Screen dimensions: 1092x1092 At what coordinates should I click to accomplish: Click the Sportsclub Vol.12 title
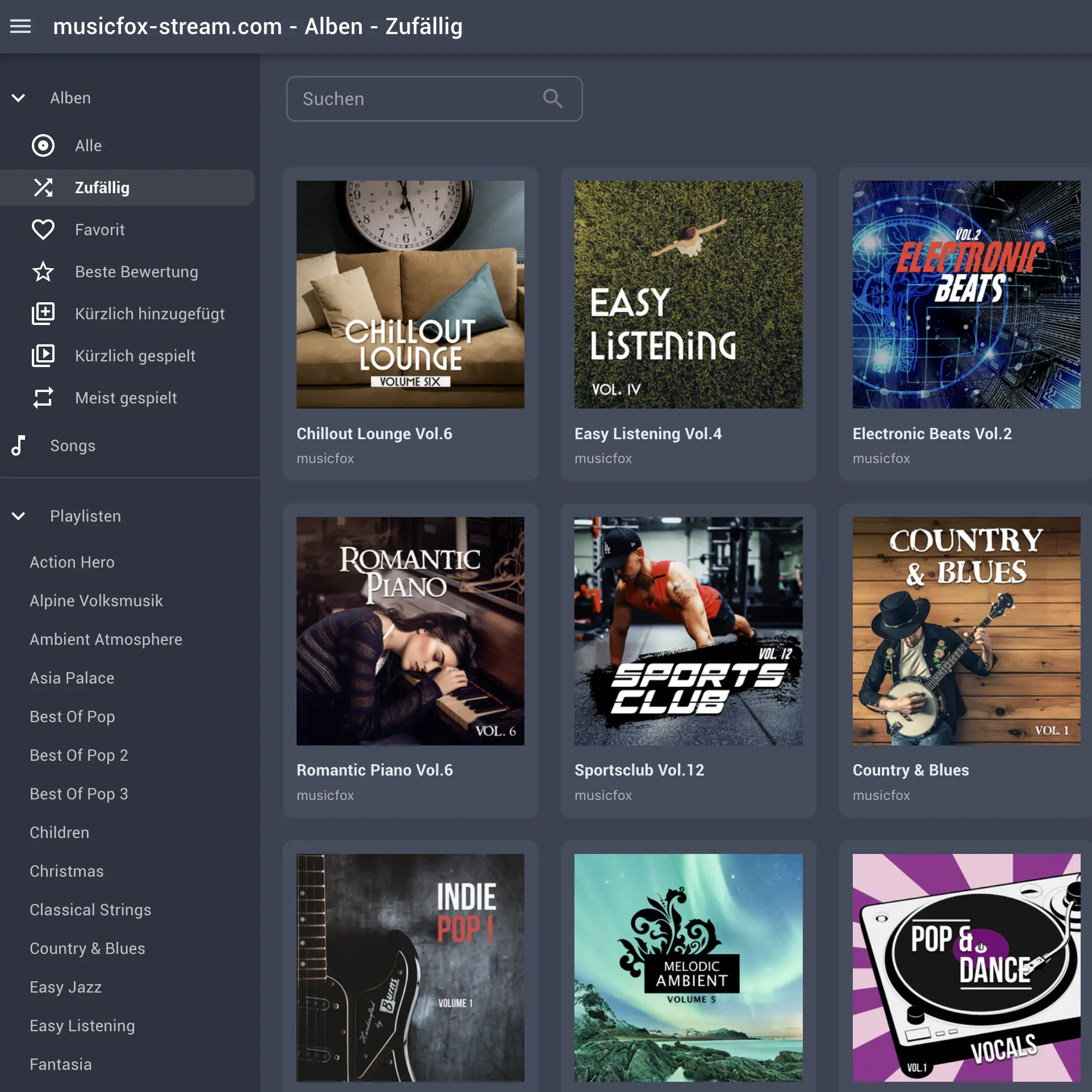[639, 770]
